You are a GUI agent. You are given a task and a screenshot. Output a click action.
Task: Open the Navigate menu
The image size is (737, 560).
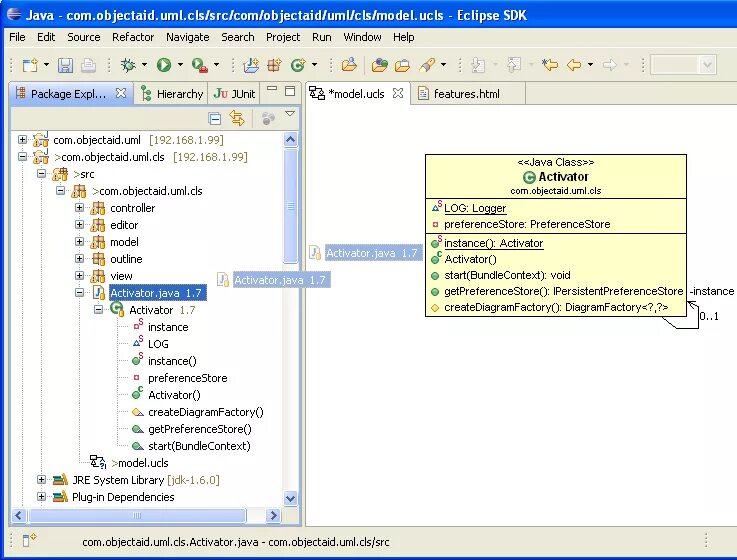click(188, 37)
